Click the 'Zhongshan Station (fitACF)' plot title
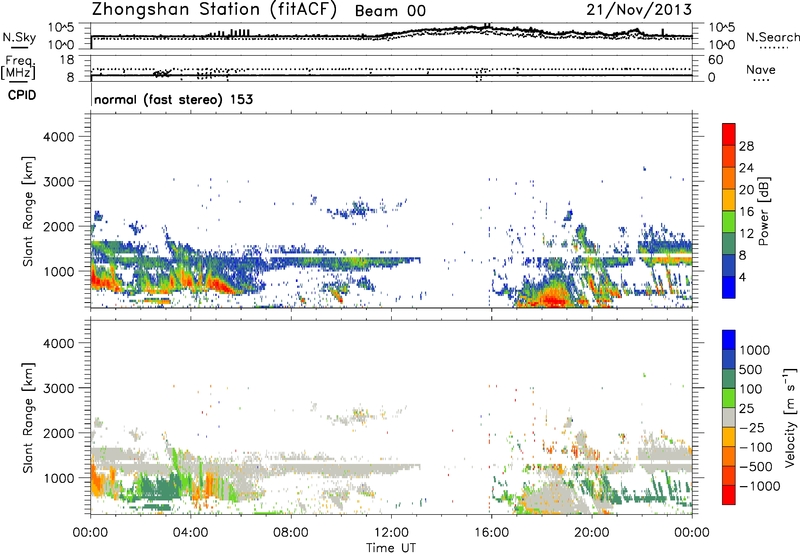This screenshot has height=554, width=800. pos(214,9)
